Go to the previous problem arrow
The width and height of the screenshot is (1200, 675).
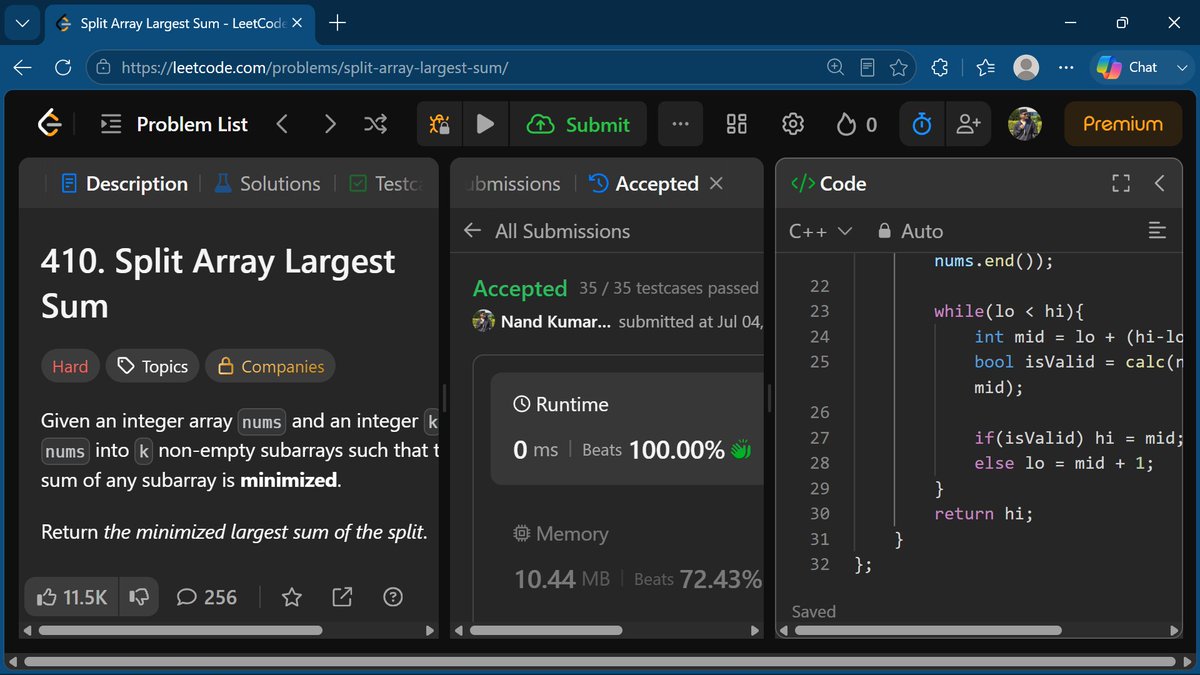282,124
